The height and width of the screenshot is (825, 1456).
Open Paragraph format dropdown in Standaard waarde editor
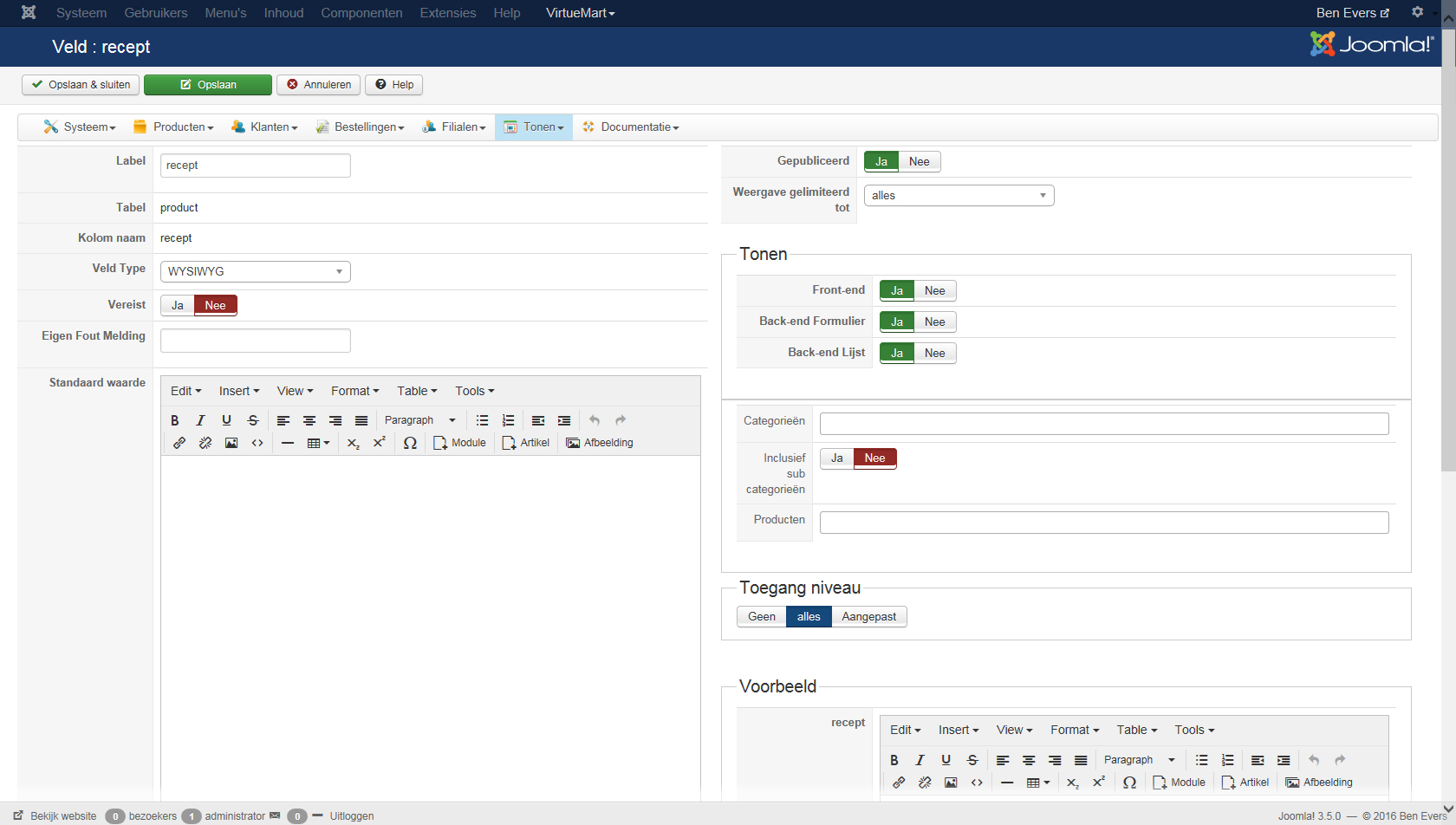pos(419,420)
